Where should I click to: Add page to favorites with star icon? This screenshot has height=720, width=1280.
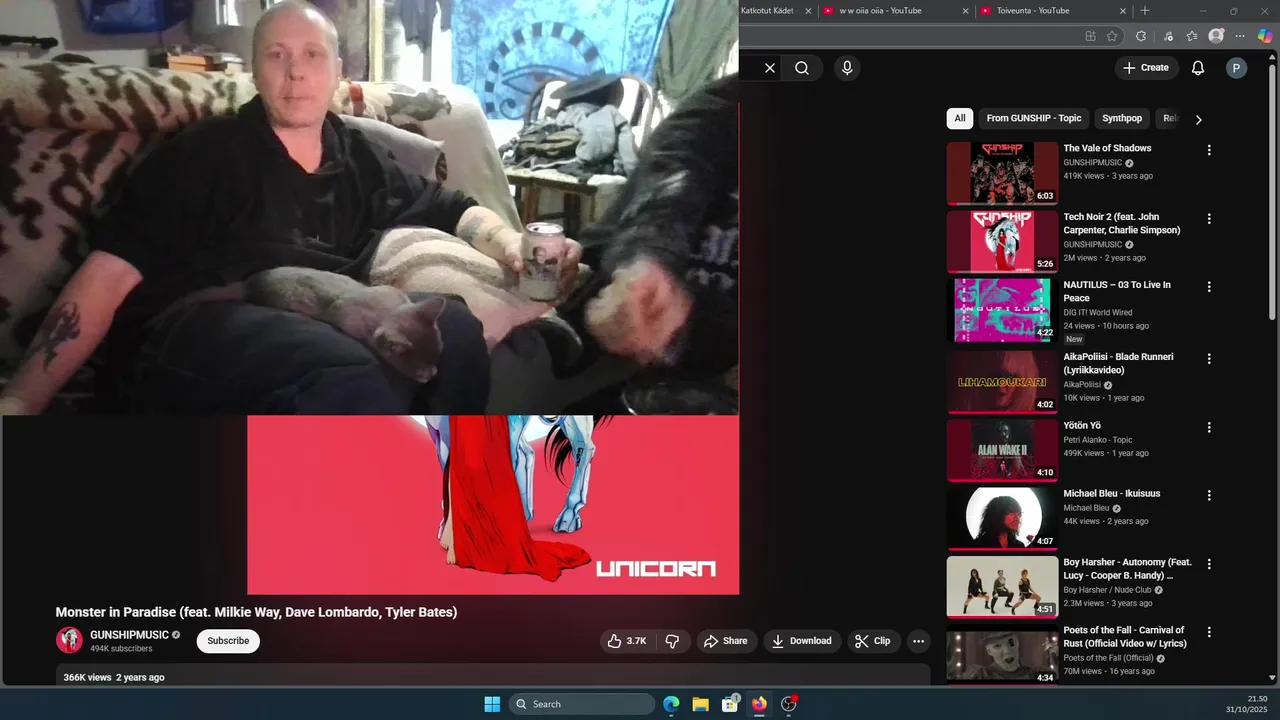(x=1112, y=36)
